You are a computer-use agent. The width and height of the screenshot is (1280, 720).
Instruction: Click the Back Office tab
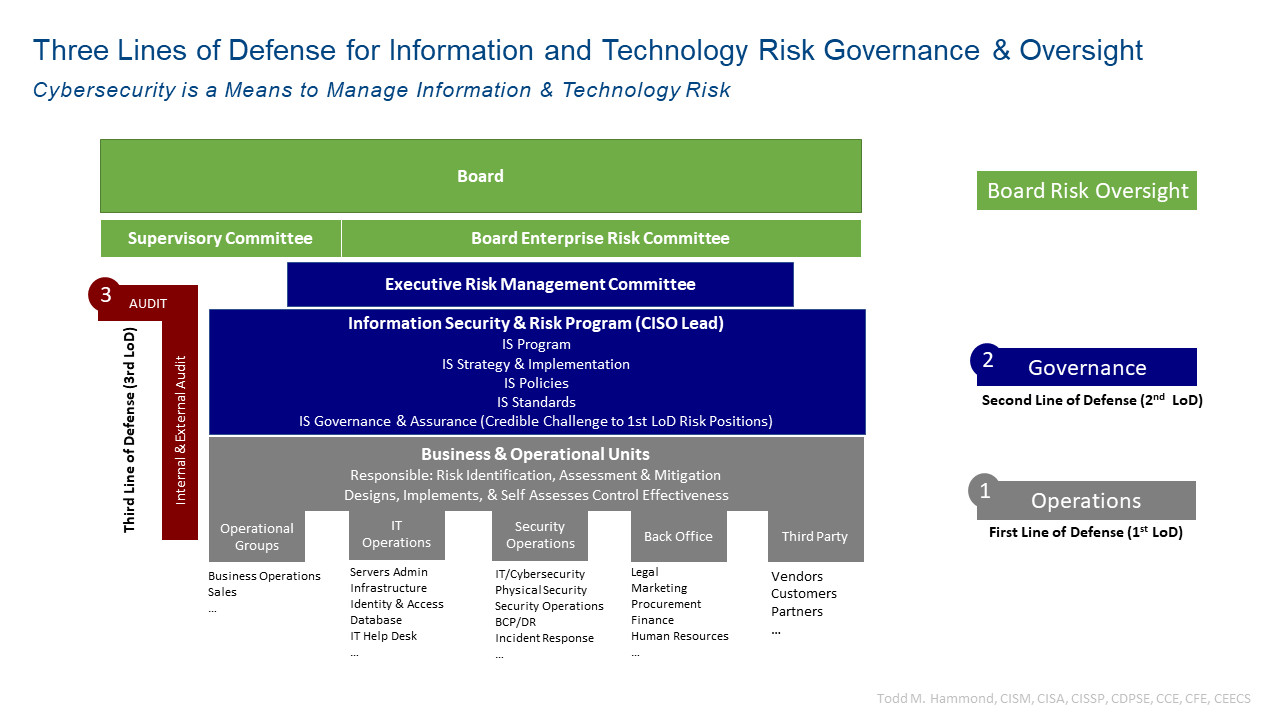coord(678,537)
